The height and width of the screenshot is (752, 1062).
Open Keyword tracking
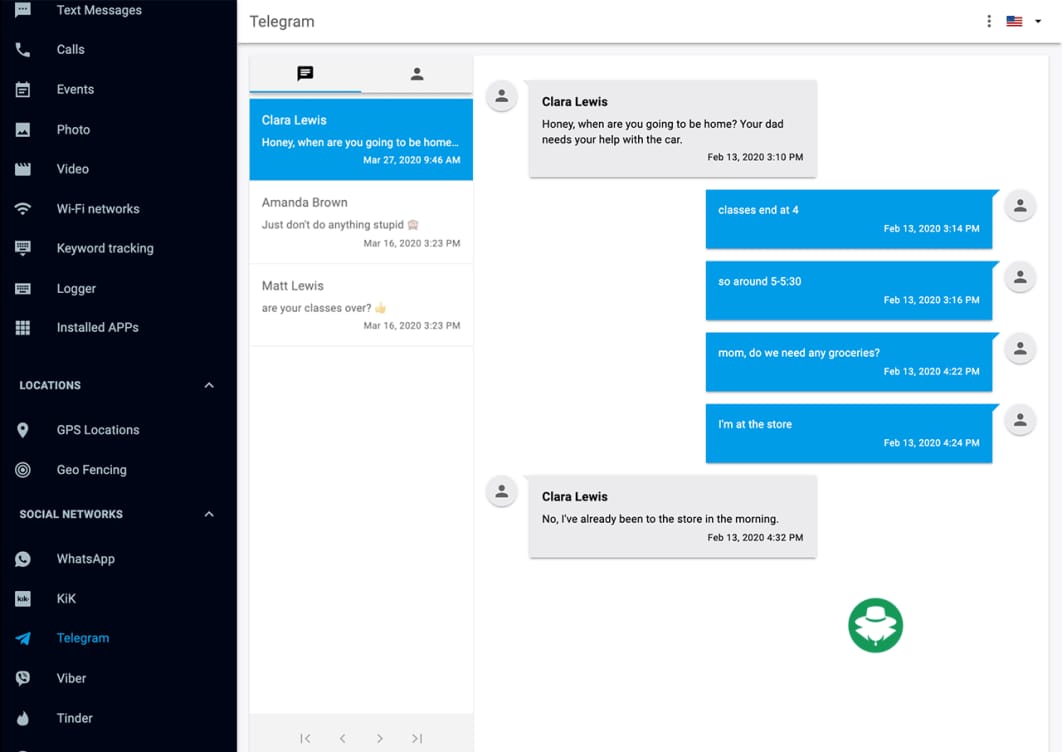104,248
